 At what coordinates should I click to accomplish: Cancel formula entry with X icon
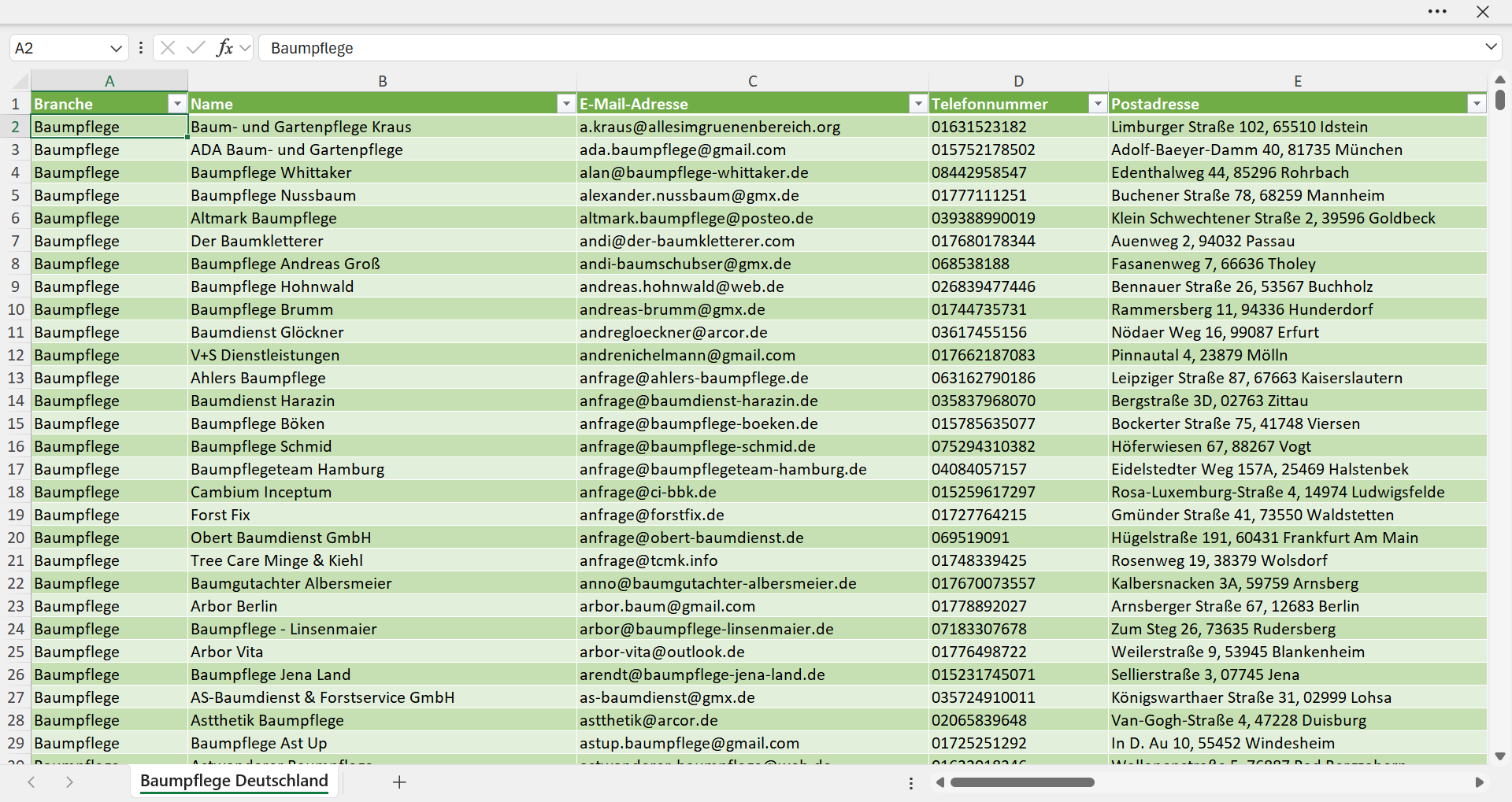(168, 48)
